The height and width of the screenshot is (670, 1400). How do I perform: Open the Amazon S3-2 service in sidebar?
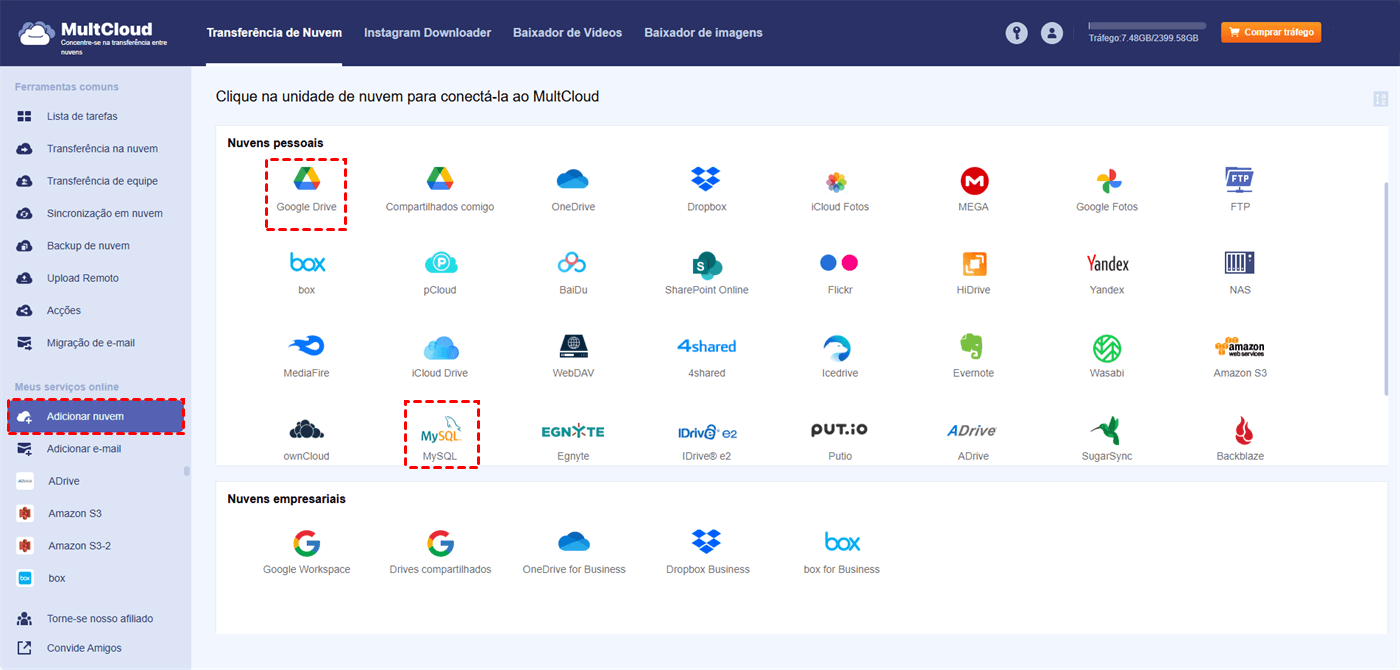79,546
